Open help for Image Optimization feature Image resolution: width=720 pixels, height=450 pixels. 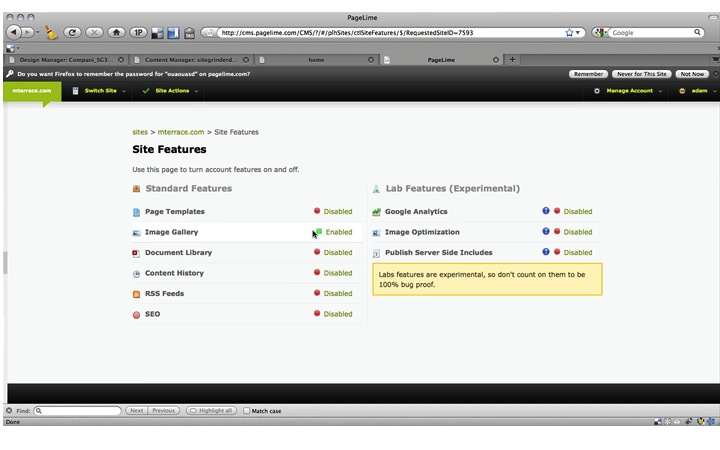click(x=546, y=231)
